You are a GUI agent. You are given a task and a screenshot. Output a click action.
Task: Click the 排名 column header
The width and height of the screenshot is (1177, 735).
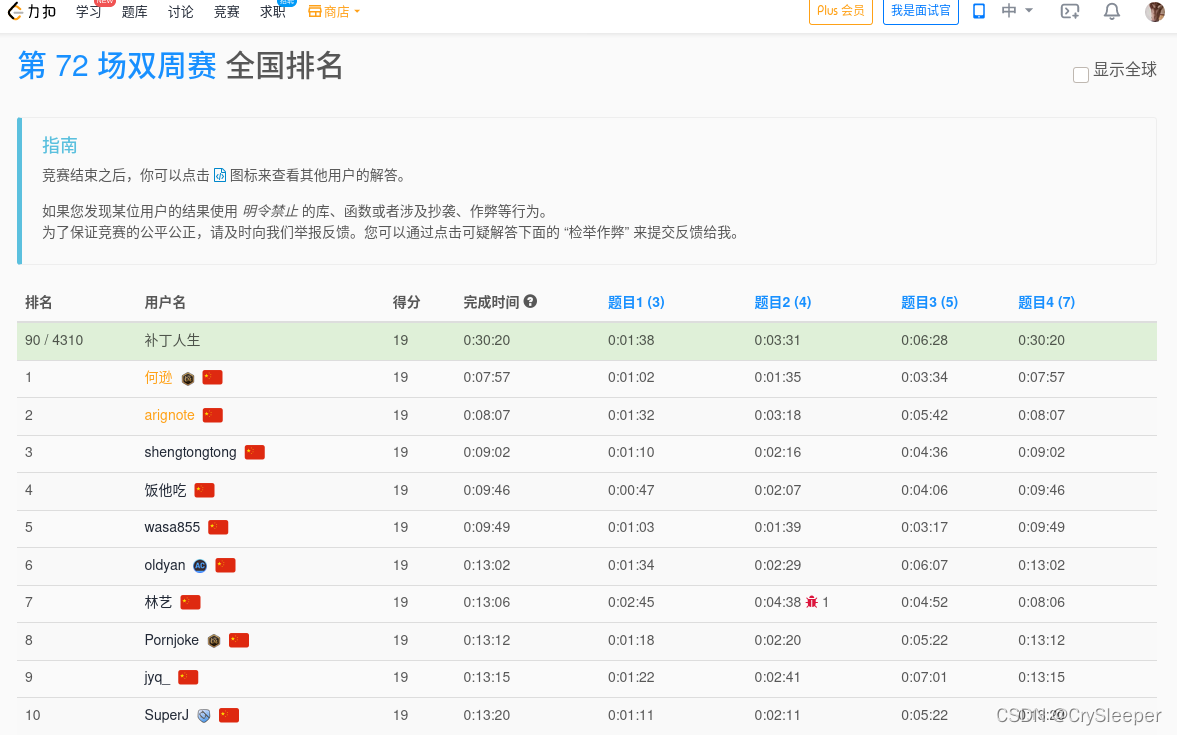click(x=39, y=302)
